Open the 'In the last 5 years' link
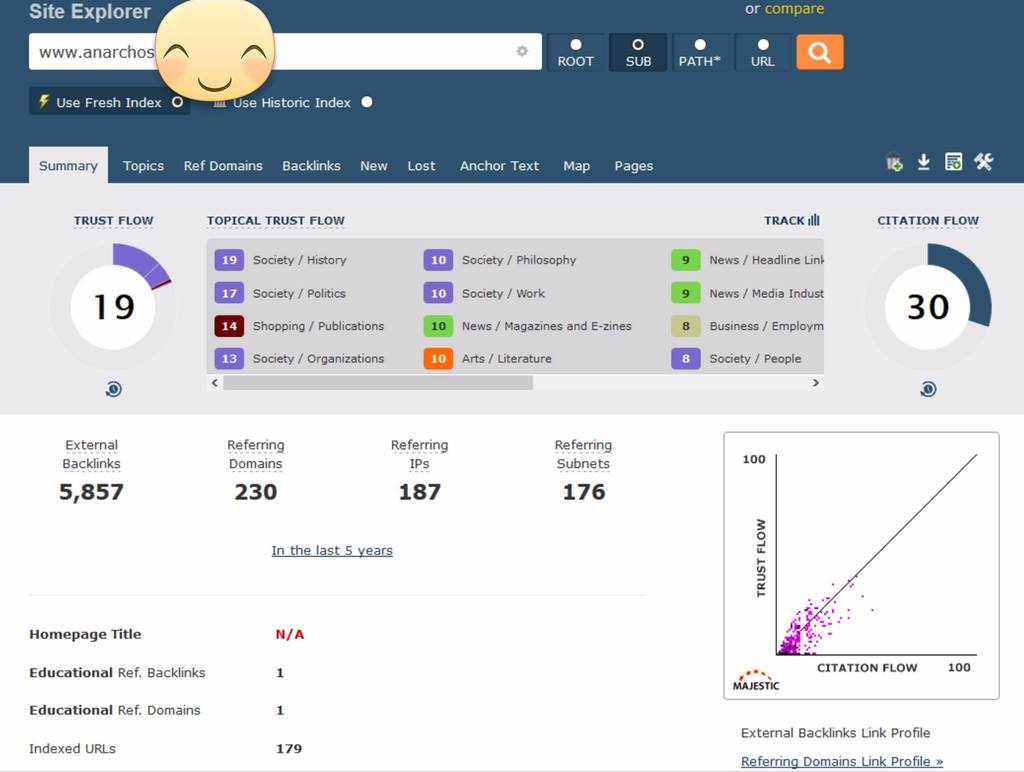The image size is (1024, 772). [x=332, y=550]
